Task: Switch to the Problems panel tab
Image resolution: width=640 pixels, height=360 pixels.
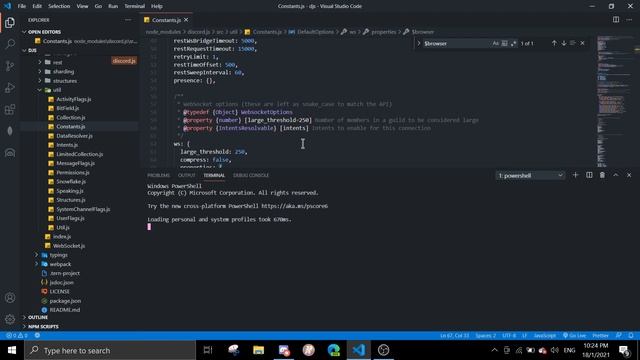Action: 158,175
